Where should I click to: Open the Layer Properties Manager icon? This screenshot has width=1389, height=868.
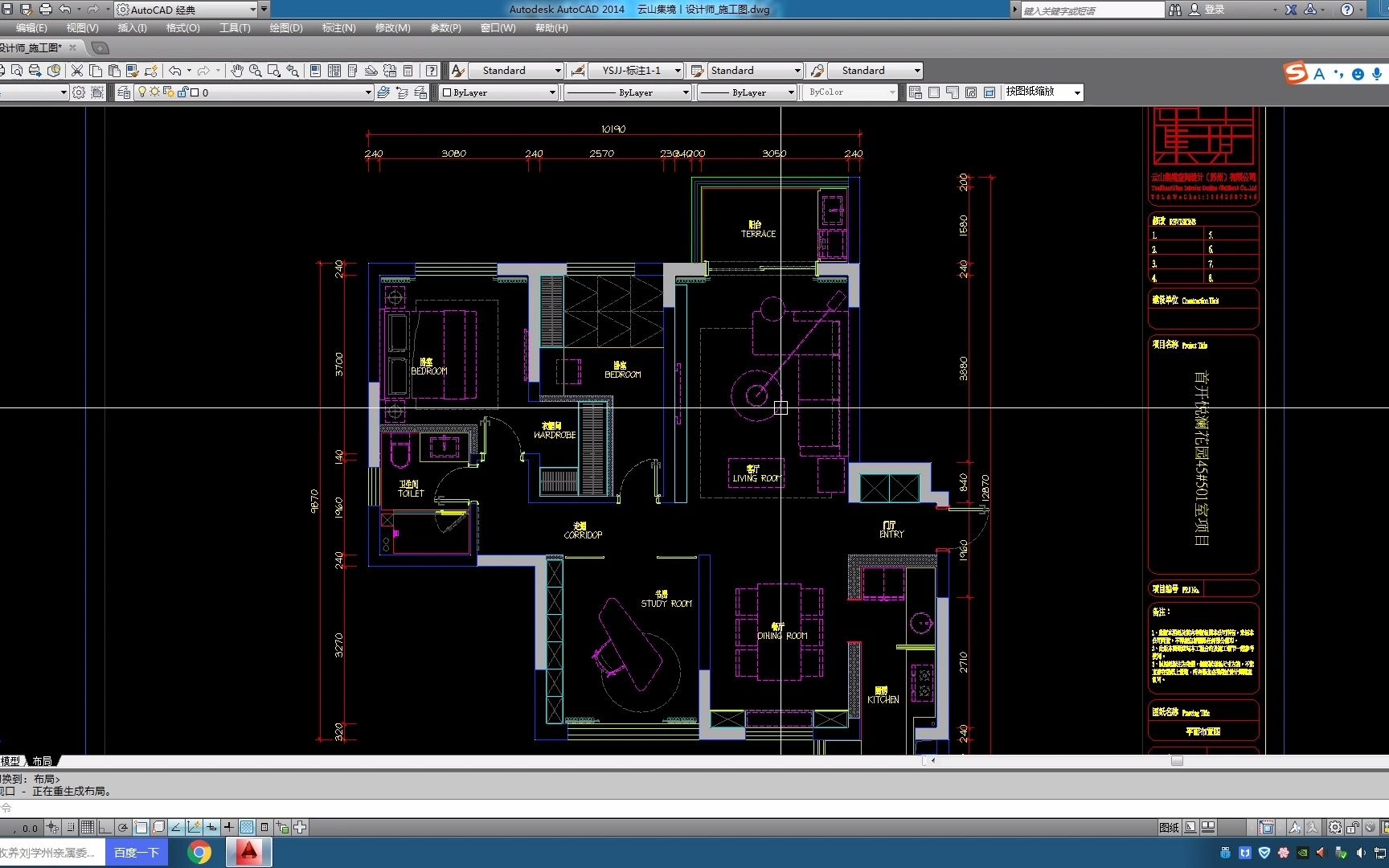[x=124, y=92]
